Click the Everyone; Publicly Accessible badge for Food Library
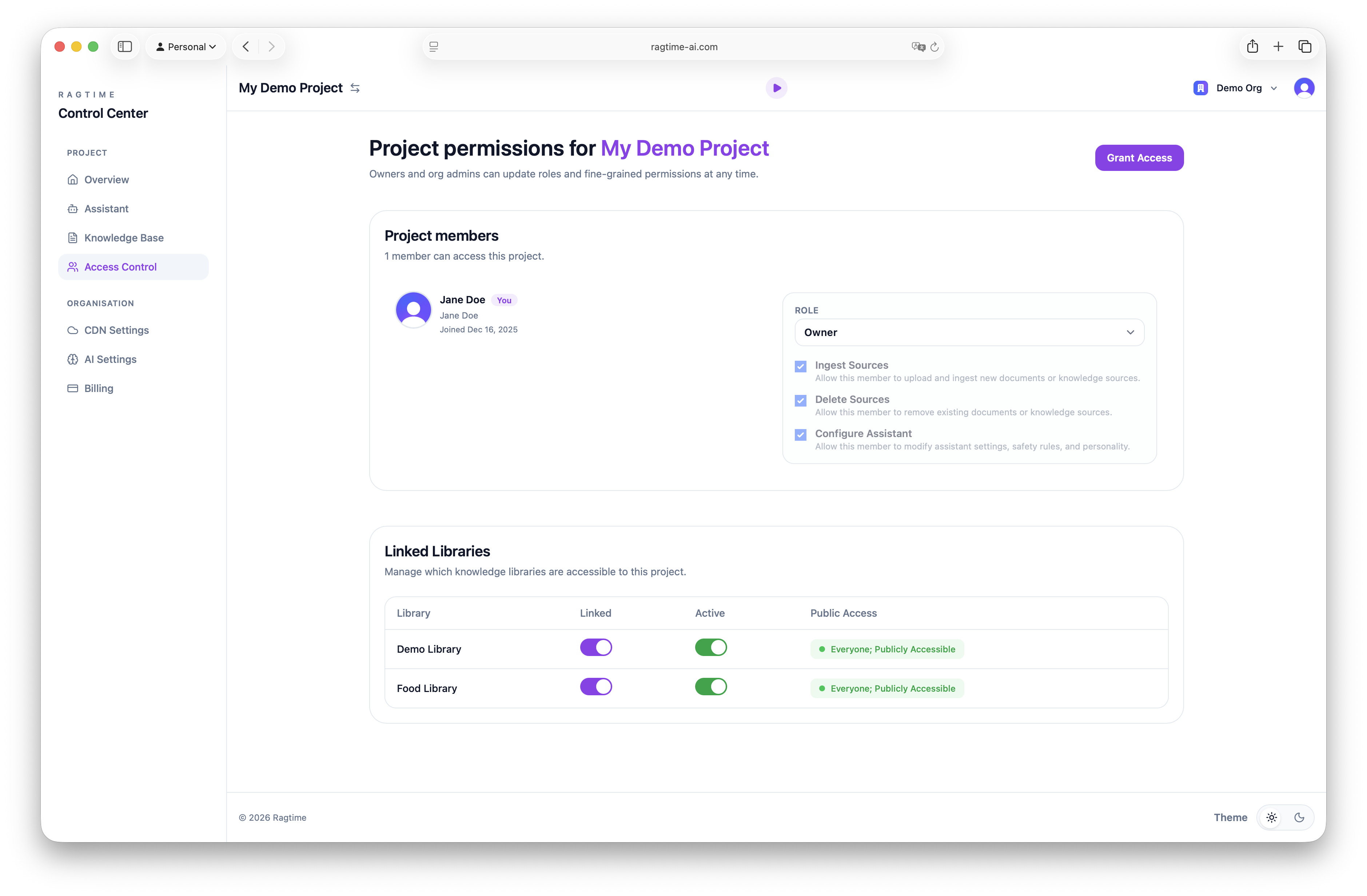This screenshot has width=1367, height=896. (886, 688)
